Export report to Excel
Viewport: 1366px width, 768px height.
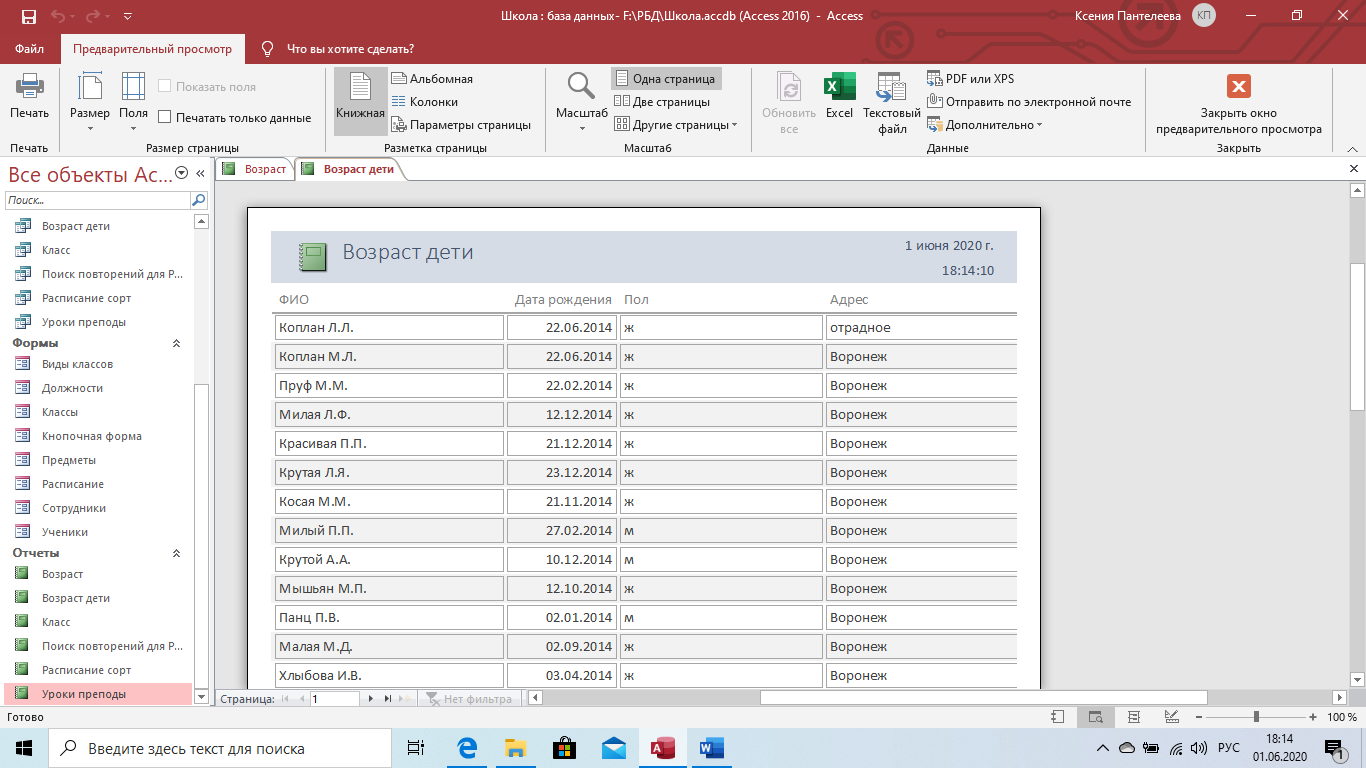(x=839, y=96)
